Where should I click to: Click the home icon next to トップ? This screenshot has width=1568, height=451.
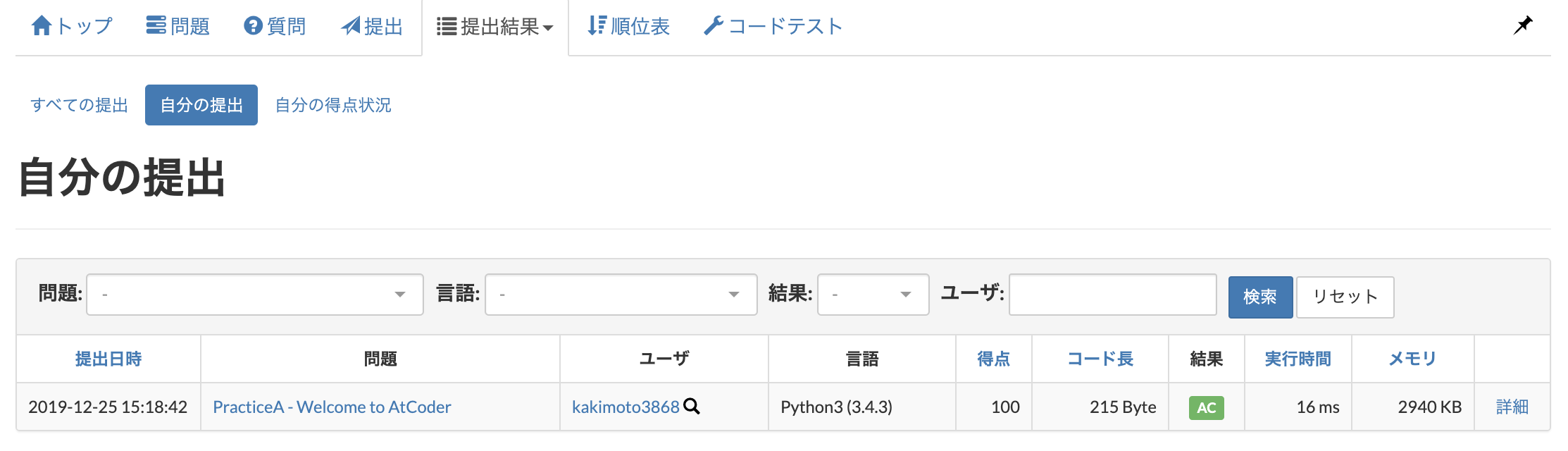(x=42, y=26)
